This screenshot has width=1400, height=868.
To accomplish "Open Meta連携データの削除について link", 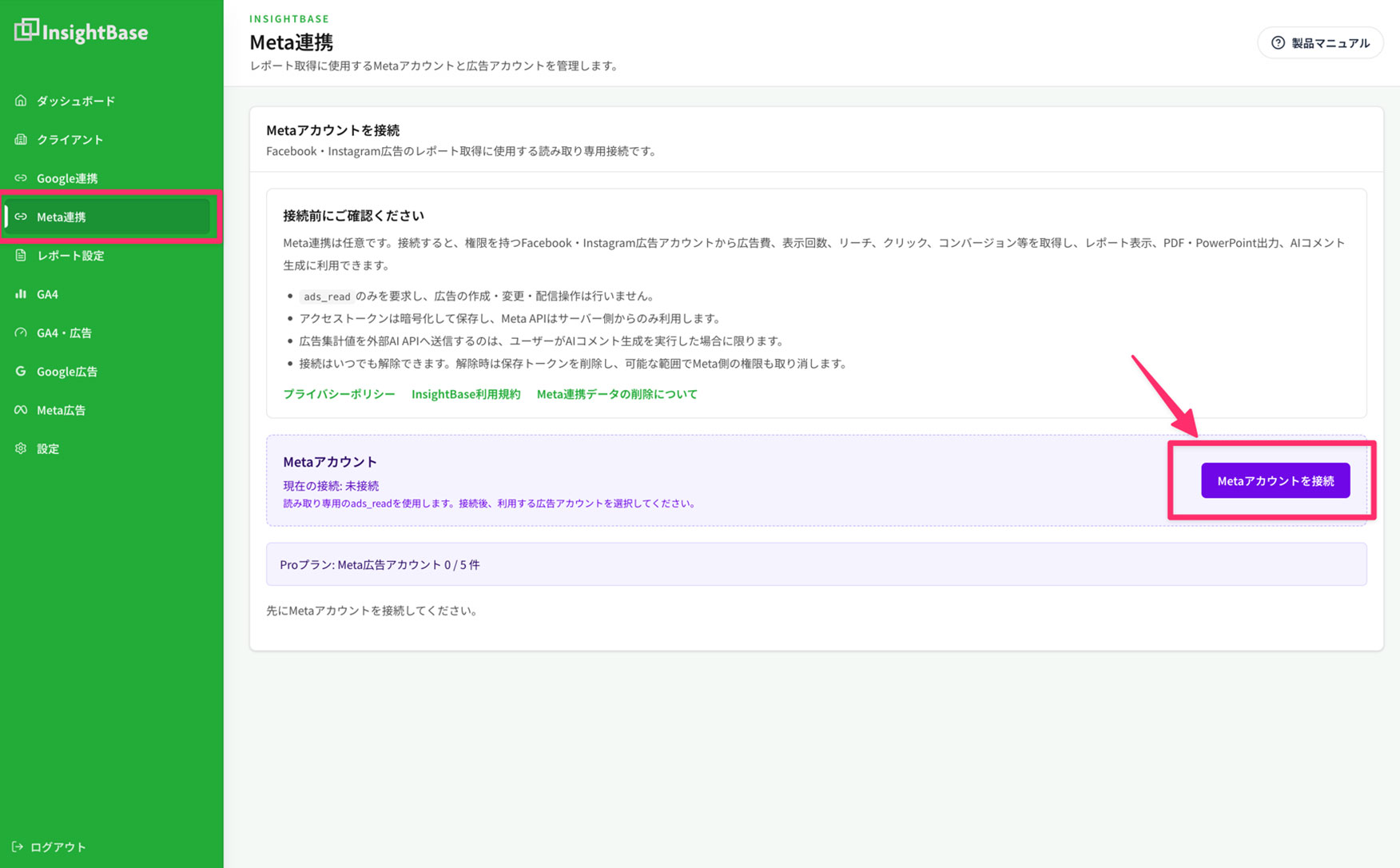I will 617,394.
